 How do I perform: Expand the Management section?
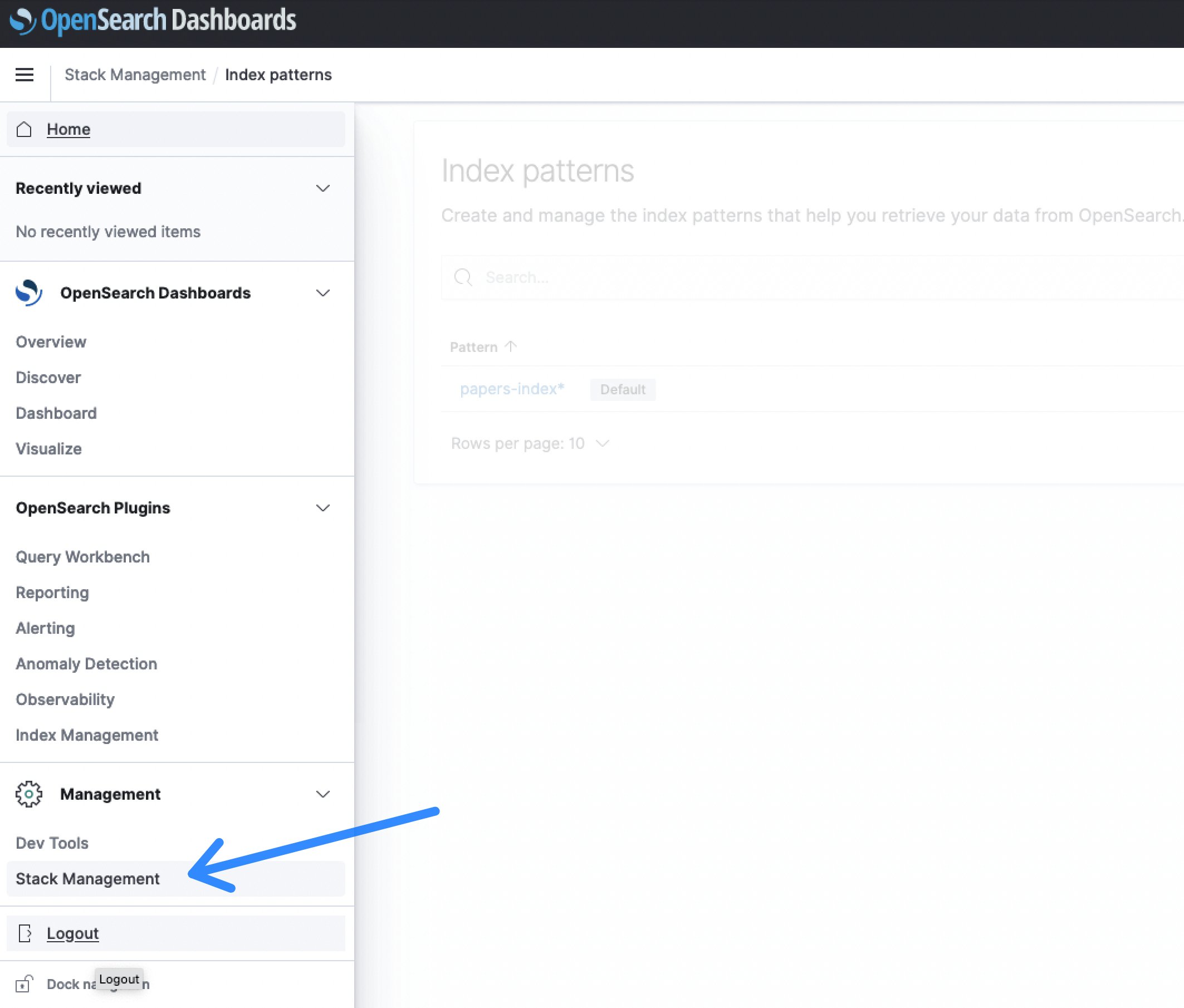click(x=322, y=794)
